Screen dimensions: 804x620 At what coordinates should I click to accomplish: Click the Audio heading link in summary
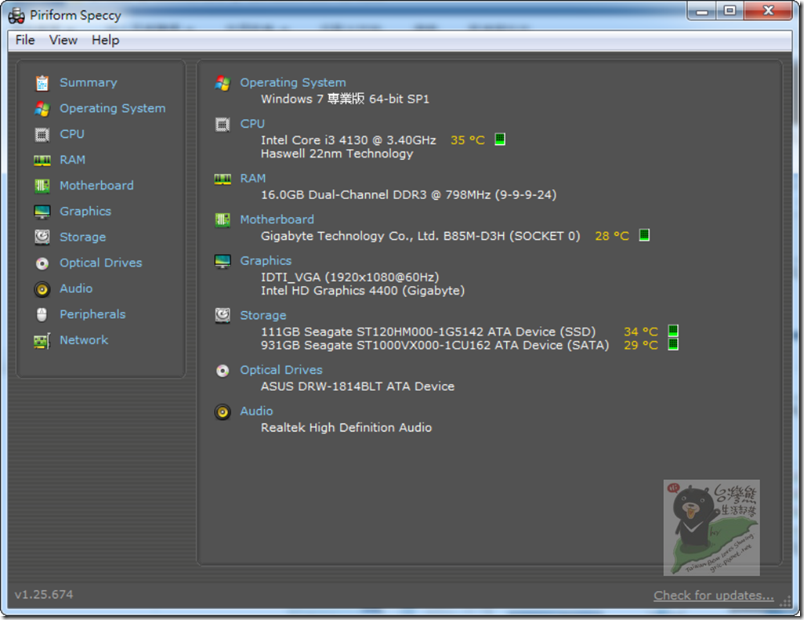[256, 411]
